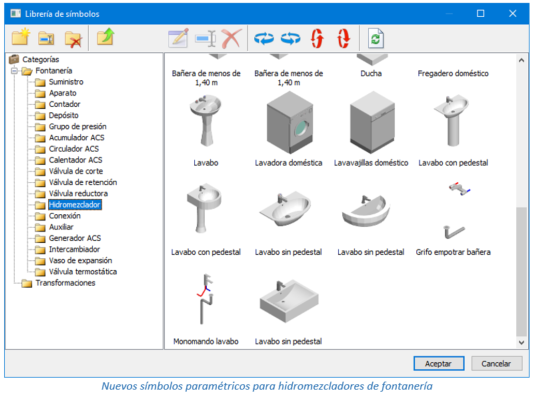Pick the Monomando lavabo symbol
This screenshot has width=533, height=398.
pyautogui.click(x=206, y=299)
